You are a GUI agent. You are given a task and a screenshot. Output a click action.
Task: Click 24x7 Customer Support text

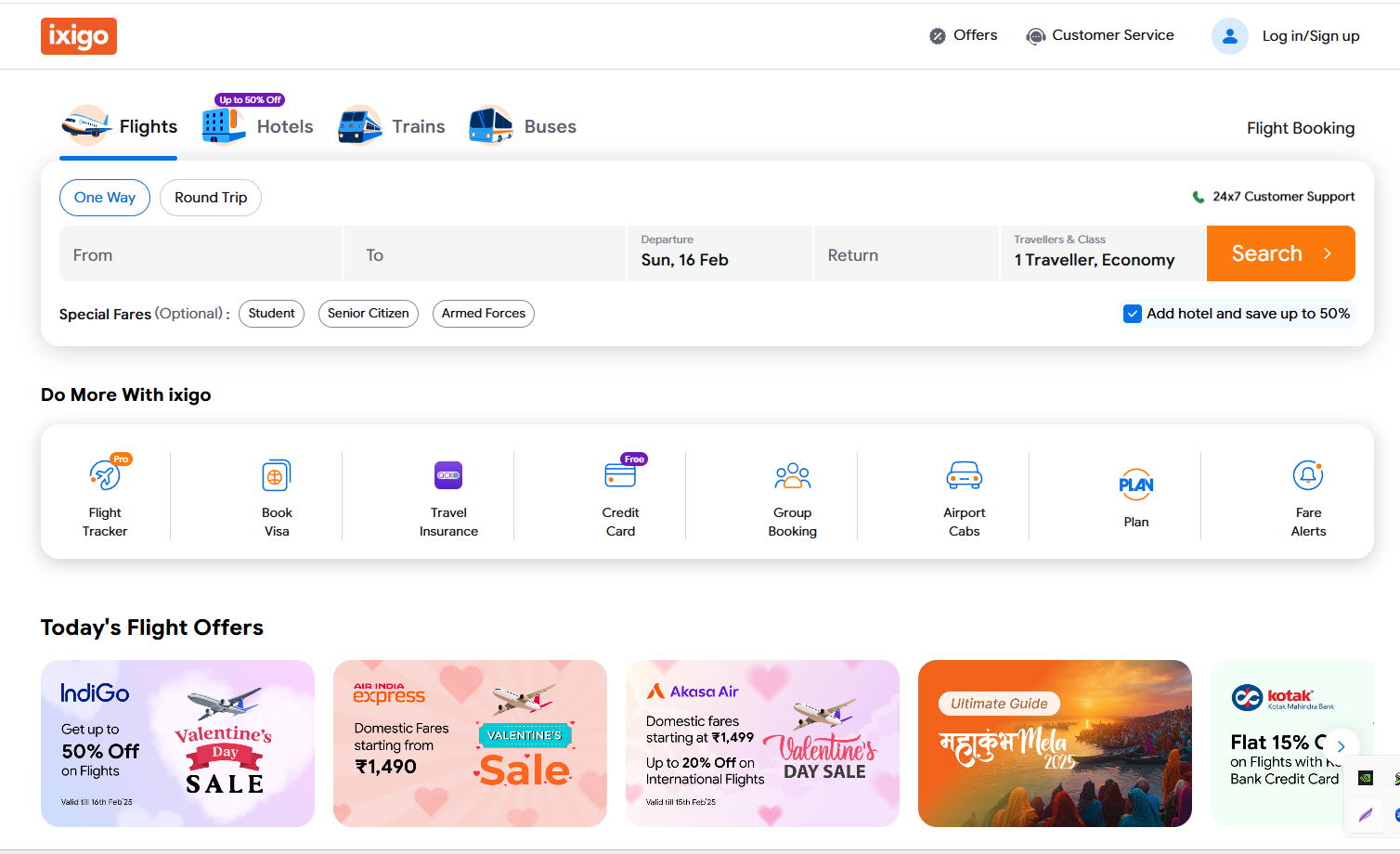tap(1284, 197)
